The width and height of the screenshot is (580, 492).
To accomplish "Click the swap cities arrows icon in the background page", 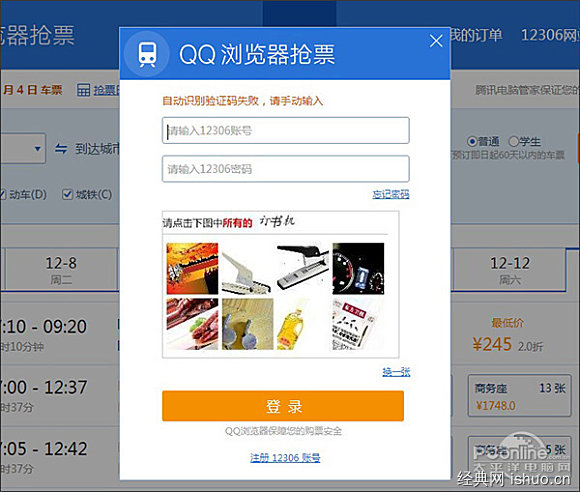I will click(x=61, y=149).
